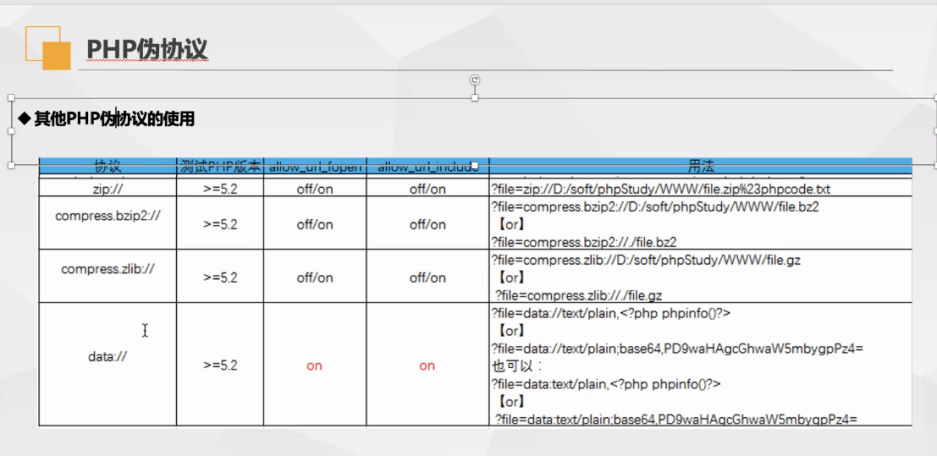Click the 也可以： text in data:// usage
937x456 pixels.
tap(516, 366)
